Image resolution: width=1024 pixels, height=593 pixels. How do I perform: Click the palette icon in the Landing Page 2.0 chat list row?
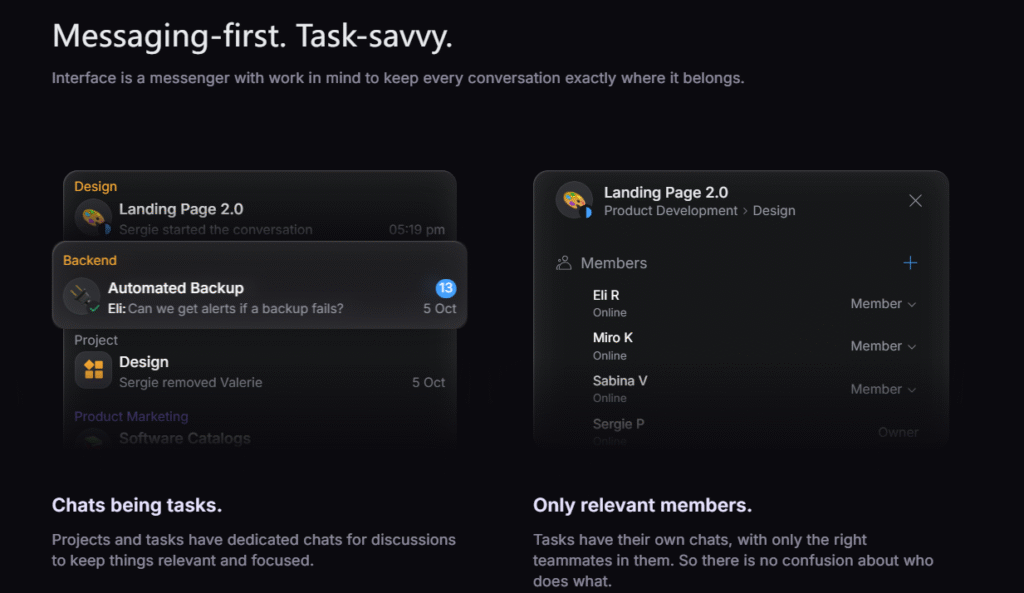pos(92,218)
